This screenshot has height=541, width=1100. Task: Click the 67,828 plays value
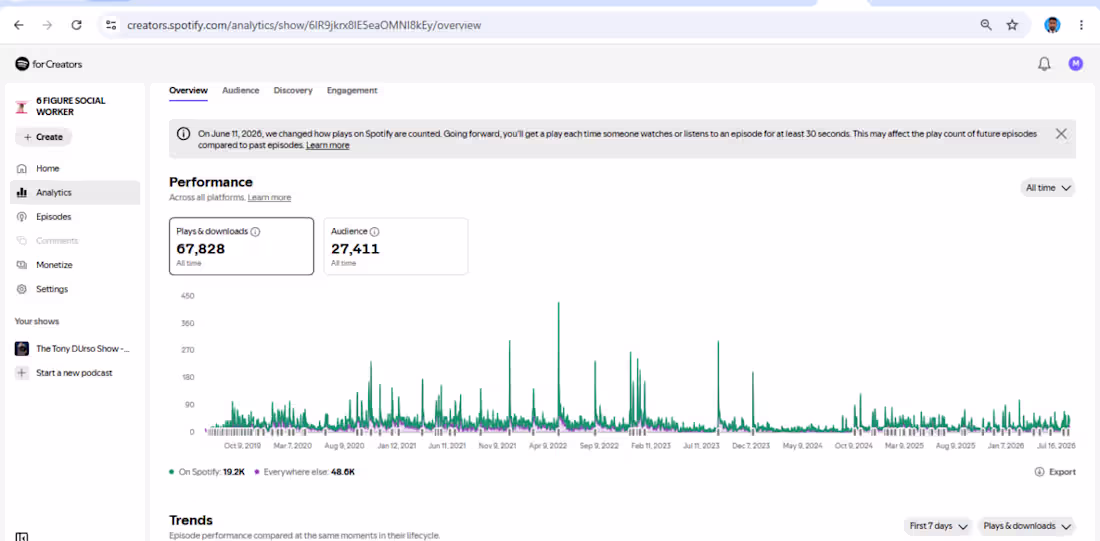coord(201,248)
